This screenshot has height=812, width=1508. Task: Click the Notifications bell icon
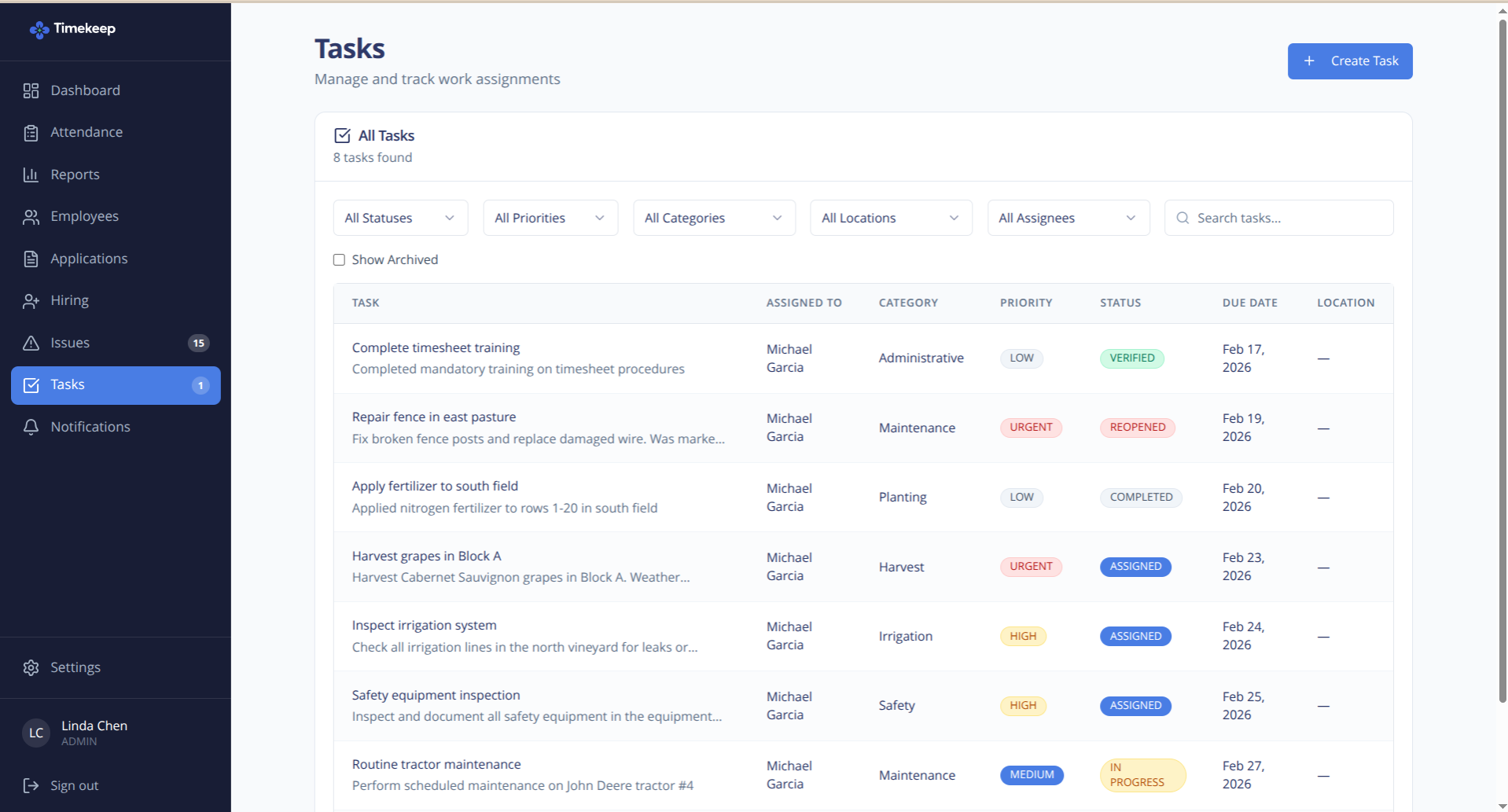[31, 427]
